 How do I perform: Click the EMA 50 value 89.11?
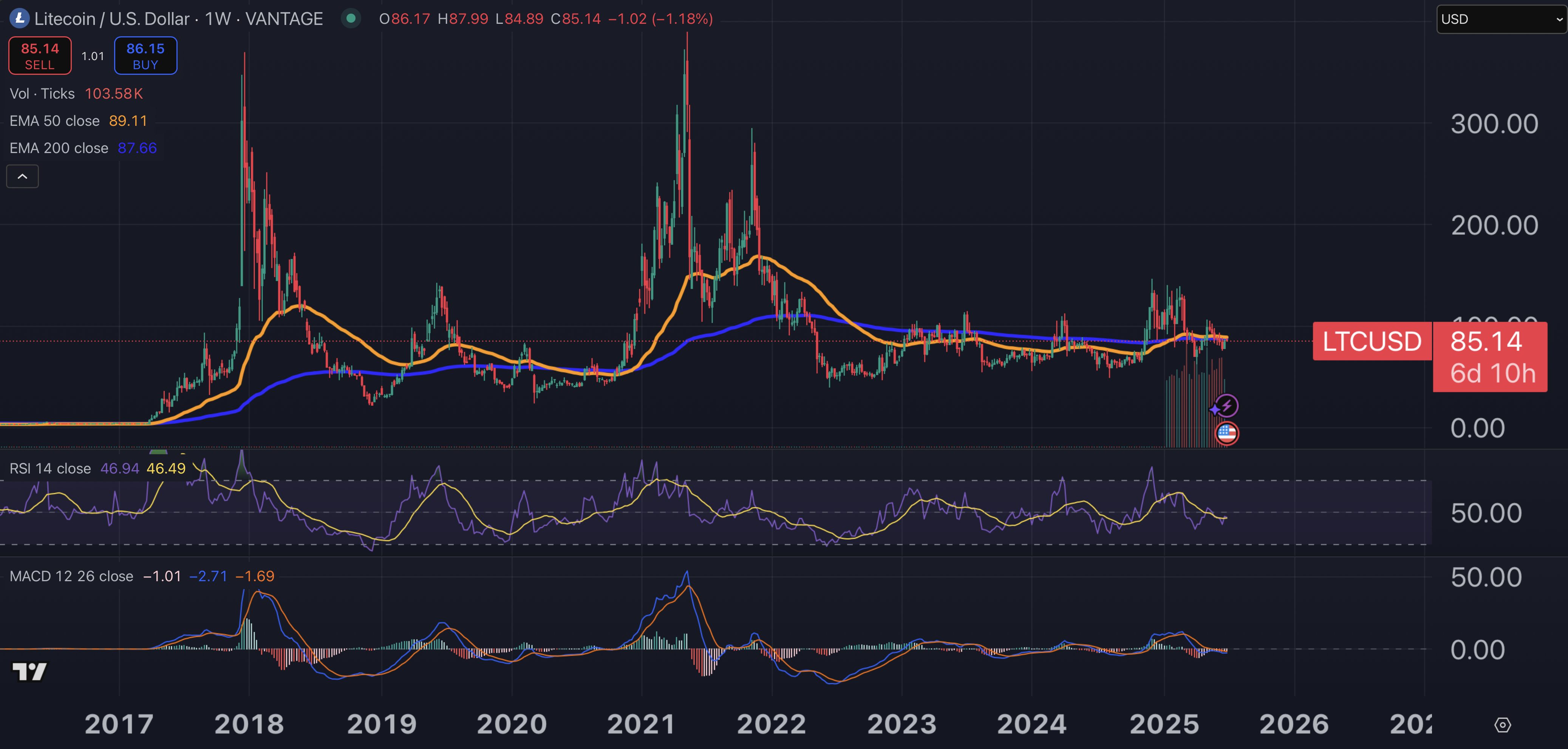click(x=128, y=121)
